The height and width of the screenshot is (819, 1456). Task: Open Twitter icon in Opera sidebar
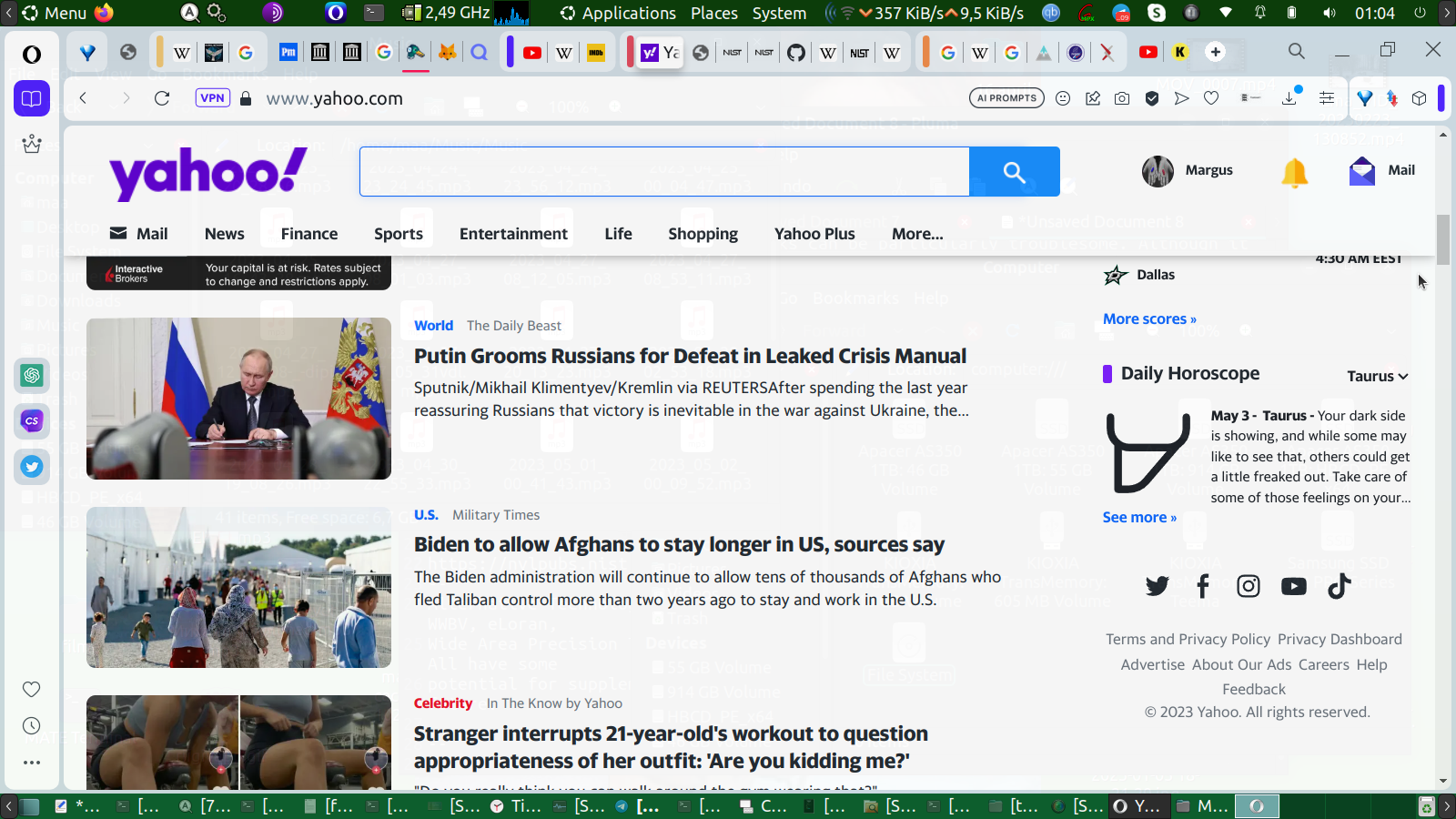pos(32,467)
